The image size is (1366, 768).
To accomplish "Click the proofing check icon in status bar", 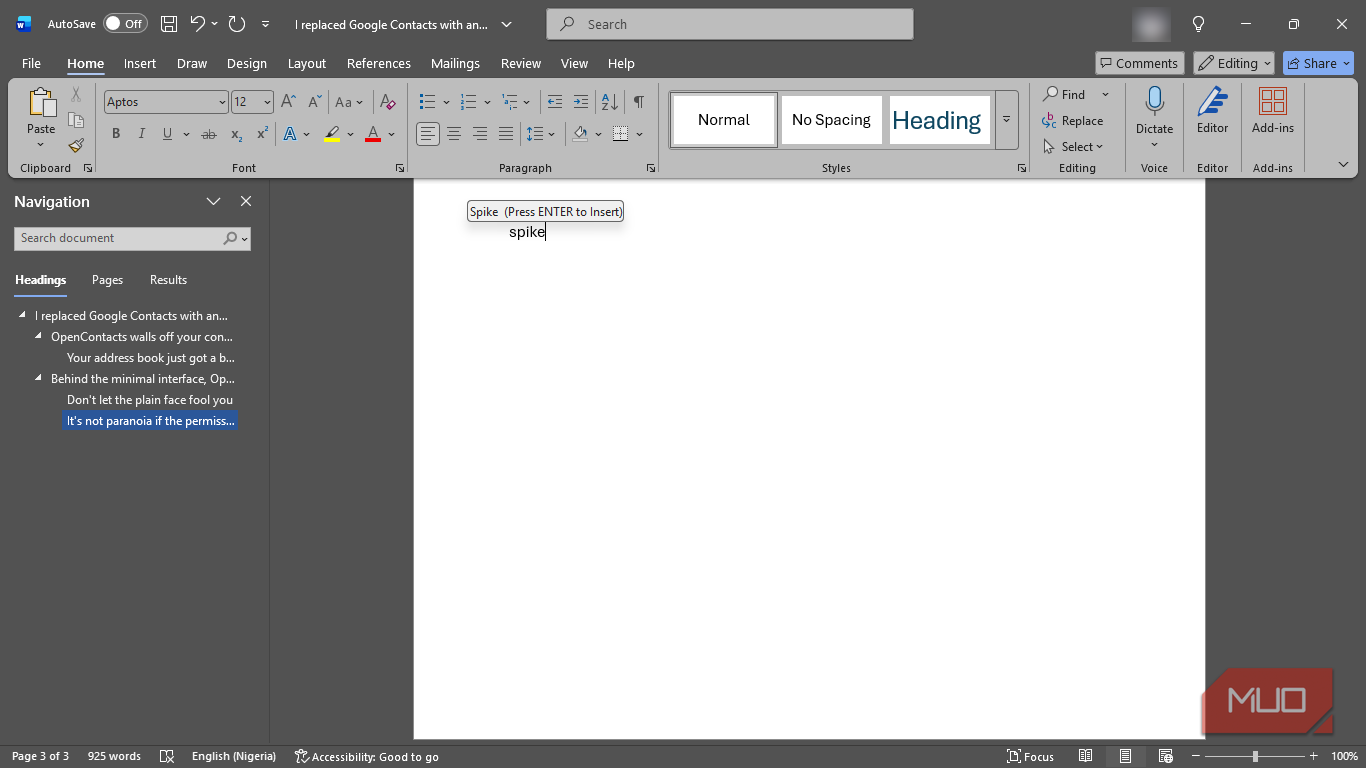I will coord(167,756).
